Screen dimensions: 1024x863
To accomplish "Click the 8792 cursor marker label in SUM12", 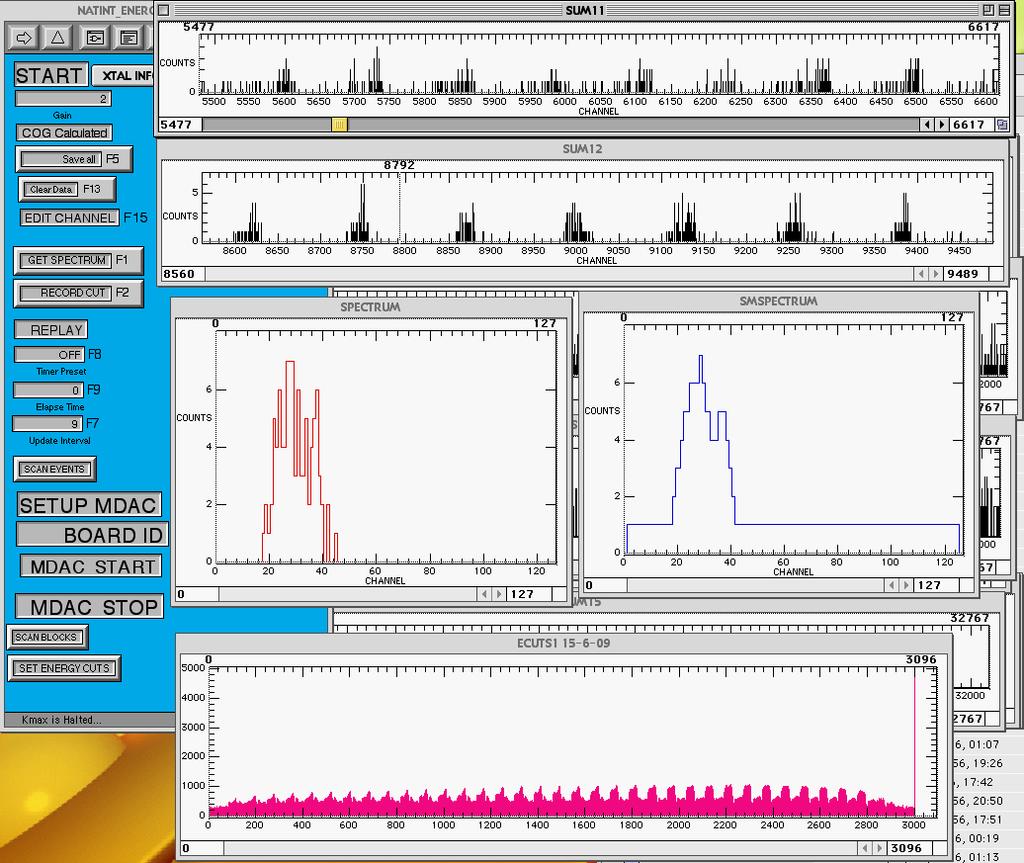I will (399, 165).
